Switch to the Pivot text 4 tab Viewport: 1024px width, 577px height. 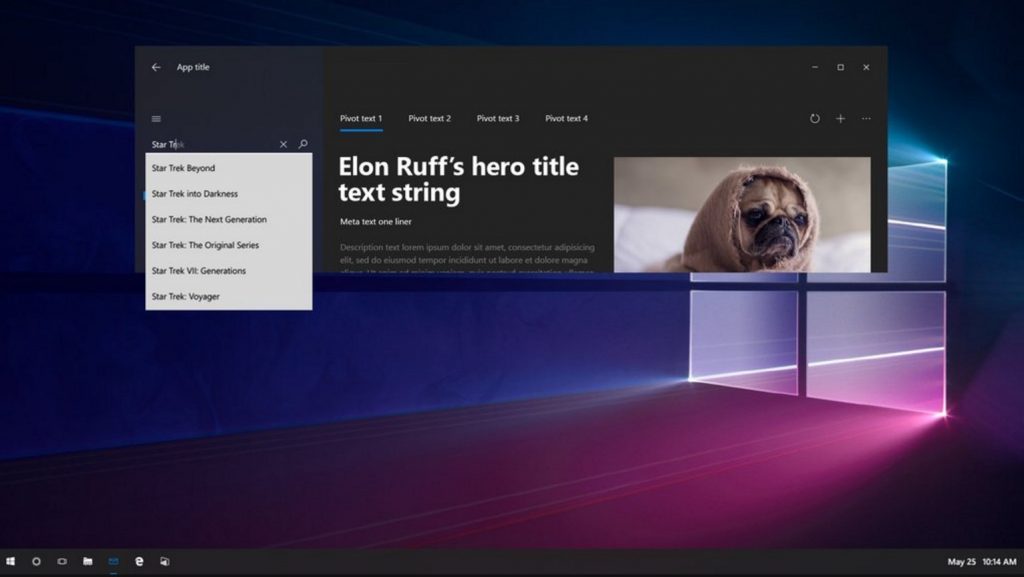click(566, 119)
